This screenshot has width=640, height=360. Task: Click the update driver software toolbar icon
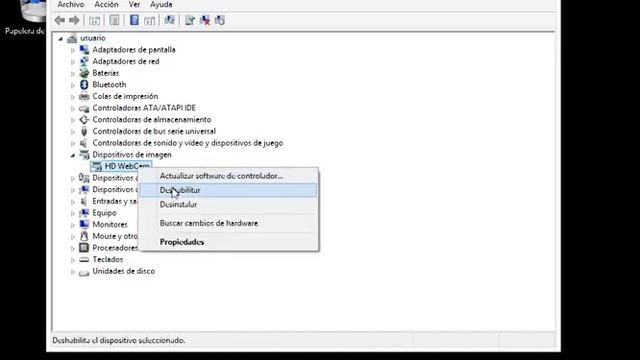coord(189,20)
